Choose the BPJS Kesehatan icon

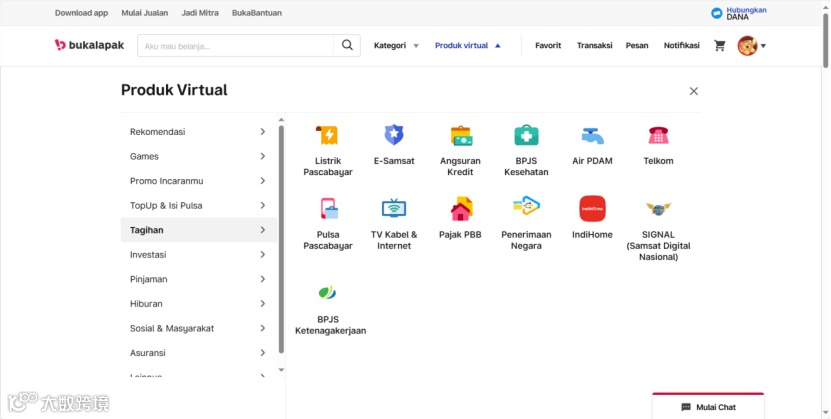coord(526,136)
